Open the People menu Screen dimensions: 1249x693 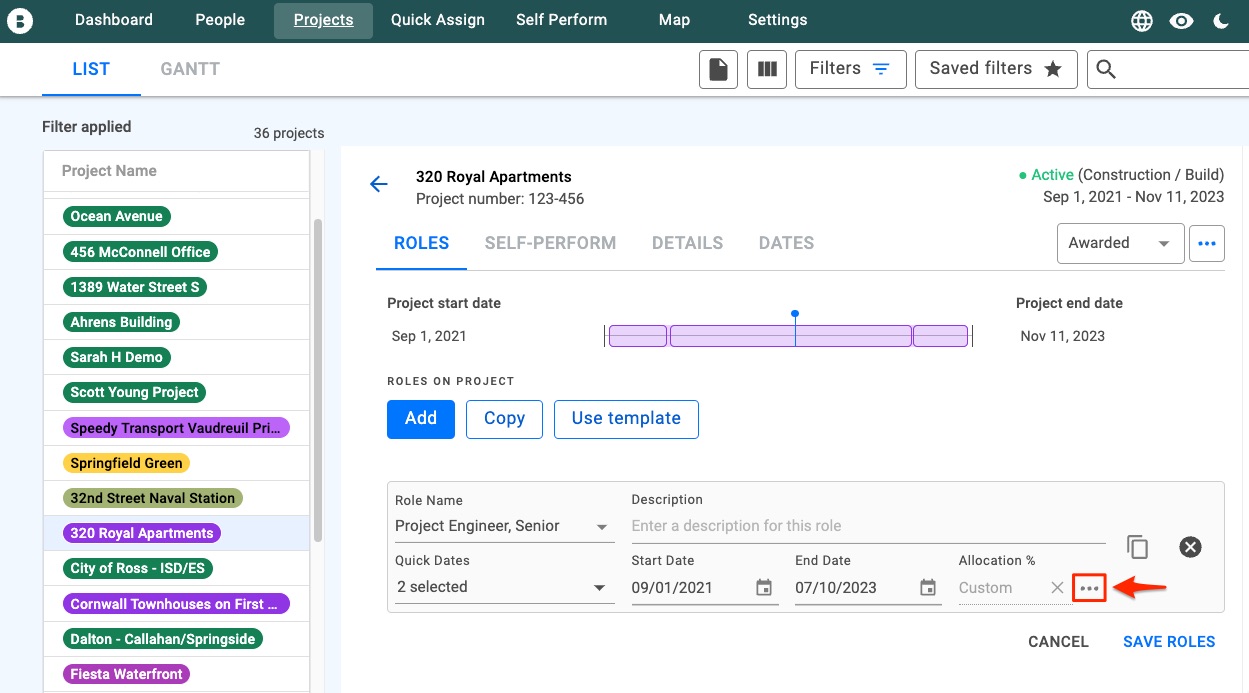pyautogui.click(x=220, y=20)
